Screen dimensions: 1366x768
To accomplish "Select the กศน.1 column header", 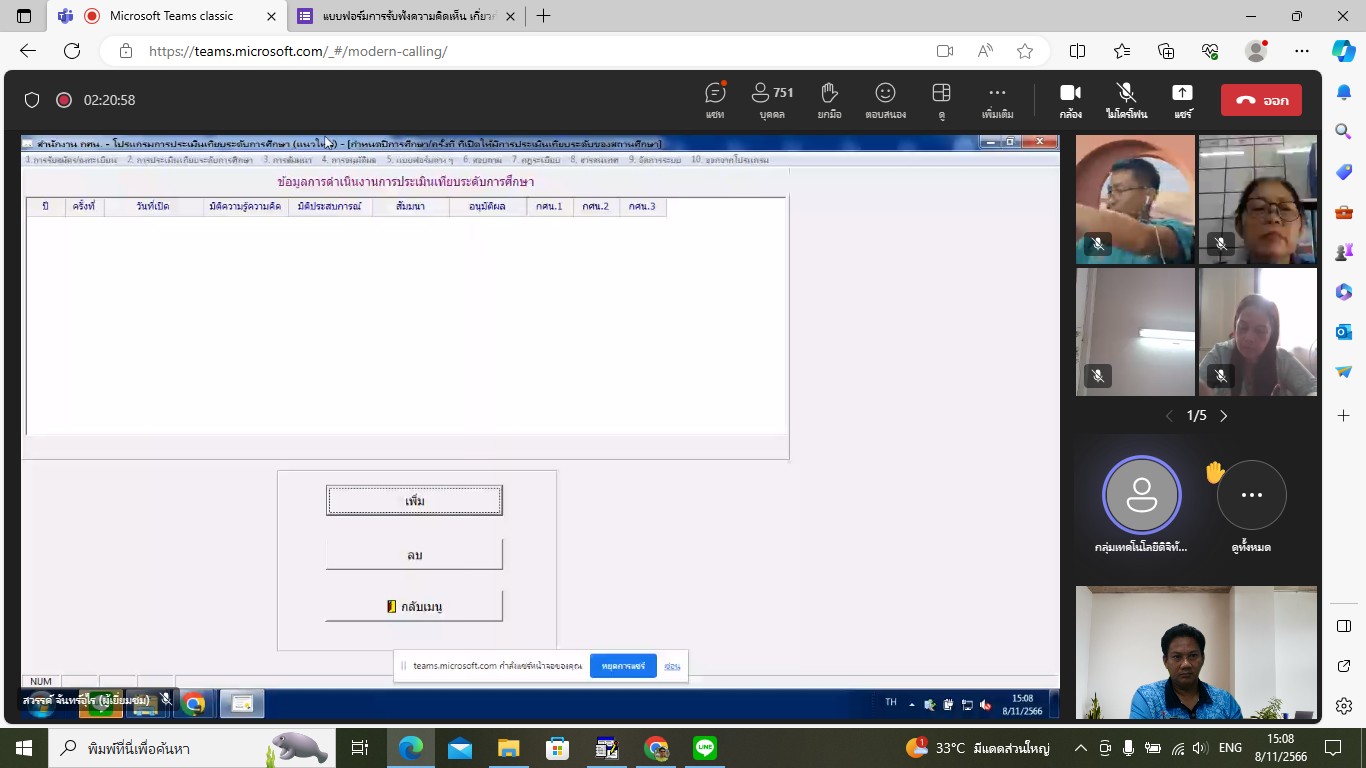I will [549, 207].
